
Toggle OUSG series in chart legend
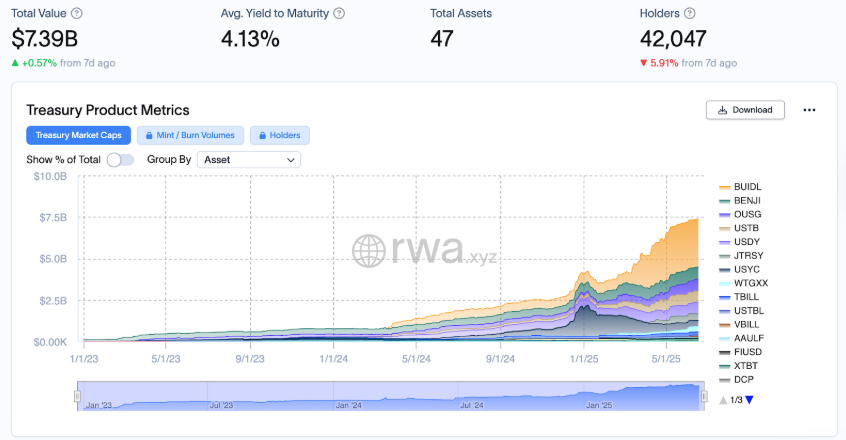tap(740, 215)
